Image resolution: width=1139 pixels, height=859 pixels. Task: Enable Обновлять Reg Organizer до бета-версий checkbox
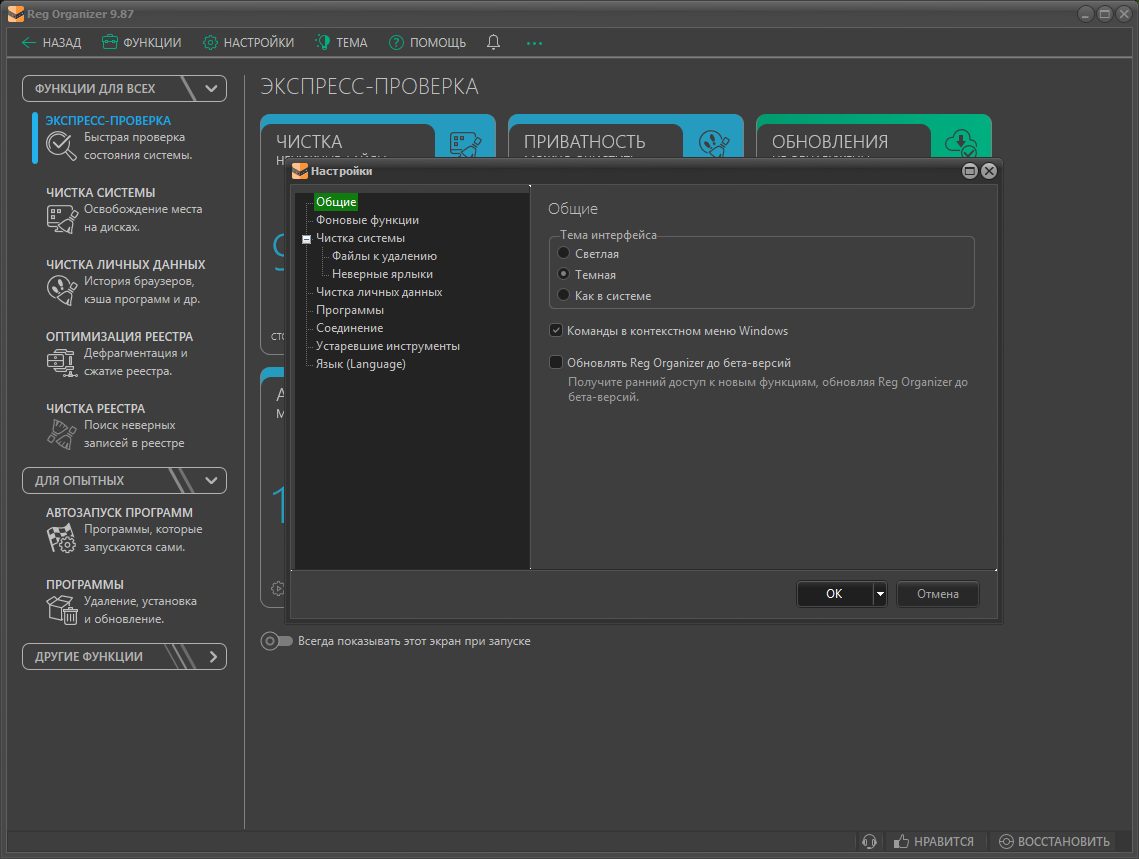click(556, 363)
